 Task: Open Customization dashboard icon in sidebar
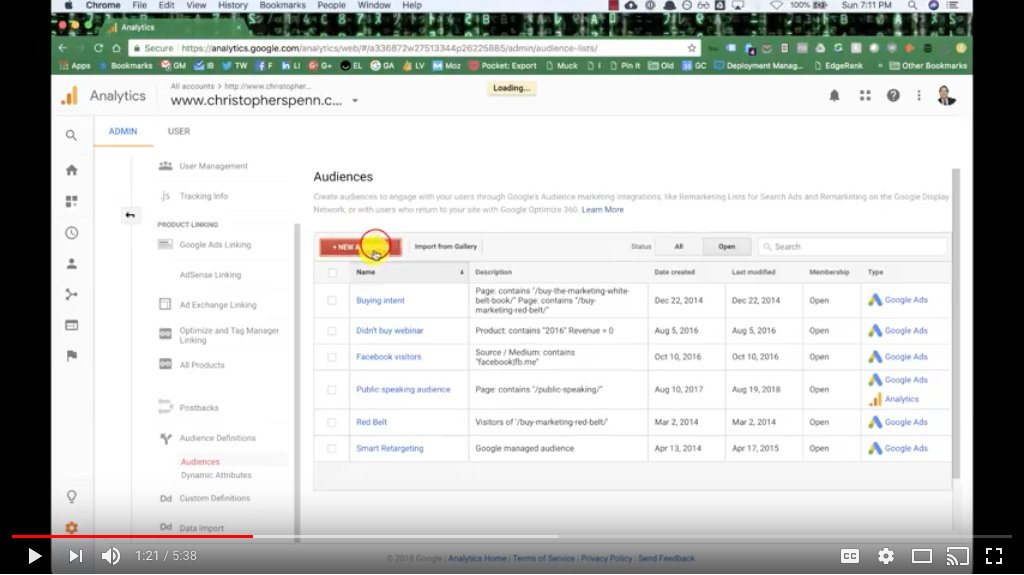72,201
